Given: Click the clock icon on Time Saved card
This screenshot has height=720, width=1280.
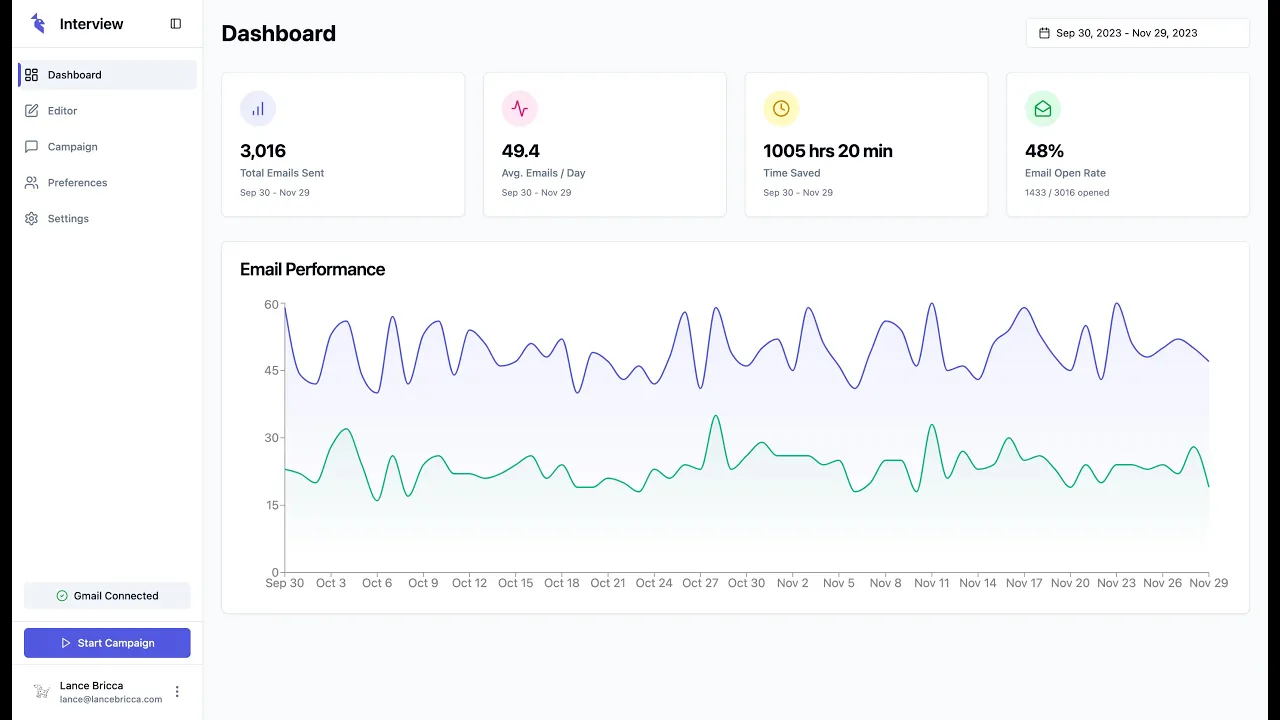Looking at the screenshot, I should (x=781, y=109).
